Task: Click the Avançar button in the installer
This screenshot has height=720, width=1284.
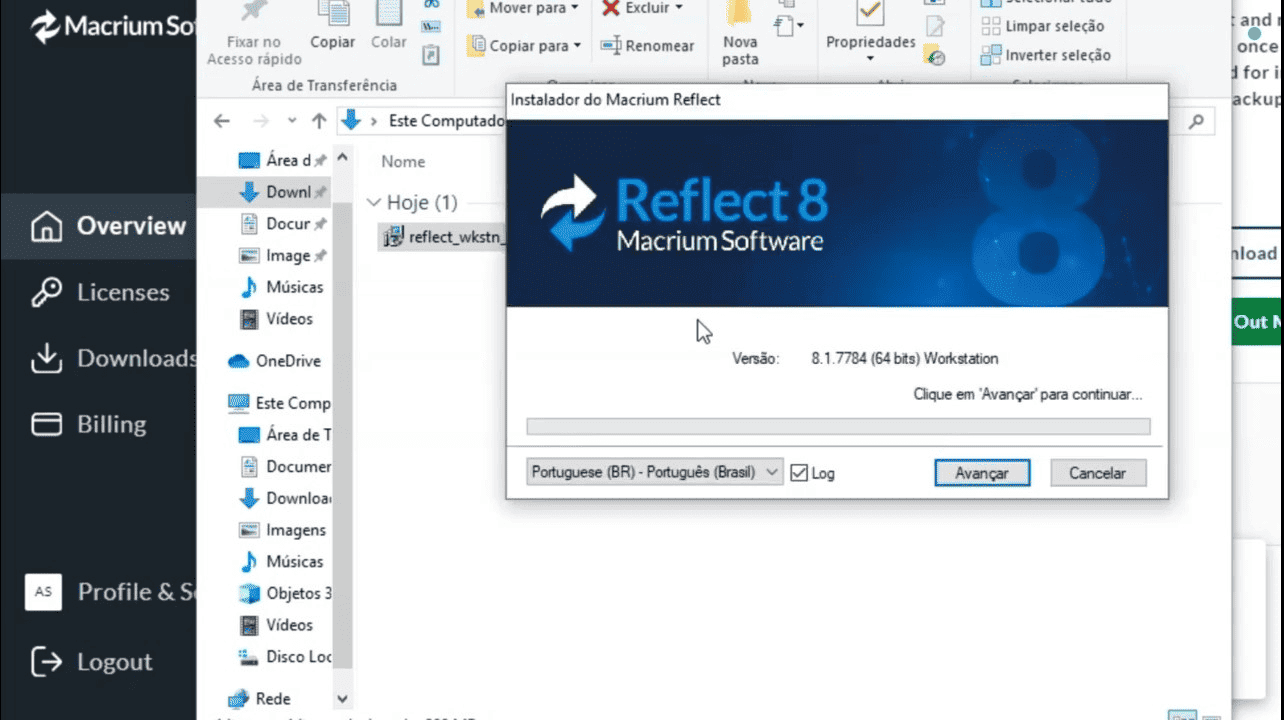Action: [x=982, y=473]
